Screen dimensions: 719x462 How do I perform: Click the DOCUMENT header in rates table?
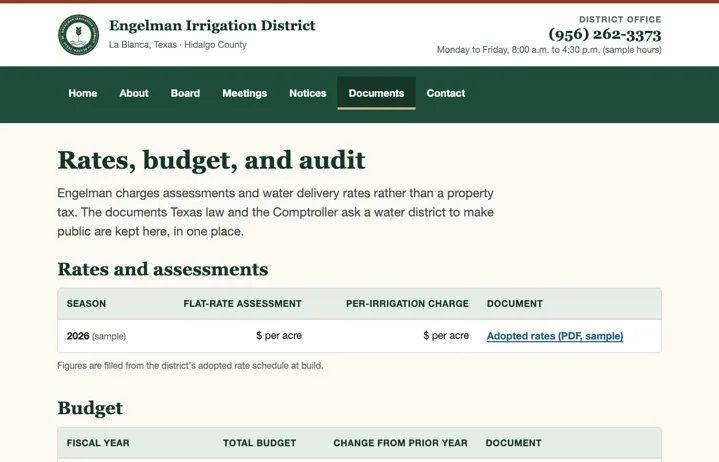coord(514,303)
